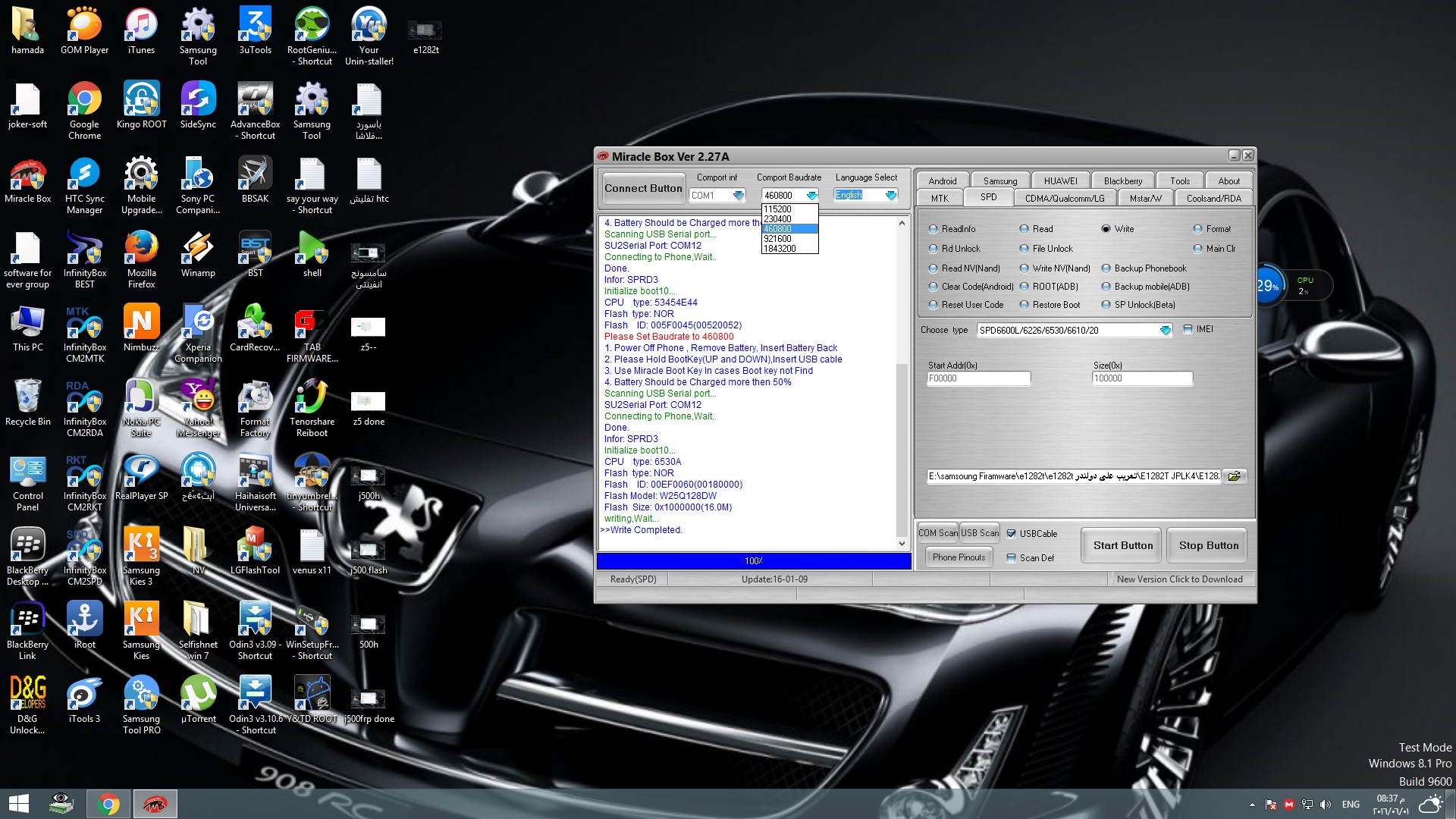
Task: Show hidden system tray icons arrow
Action: 1252,805
